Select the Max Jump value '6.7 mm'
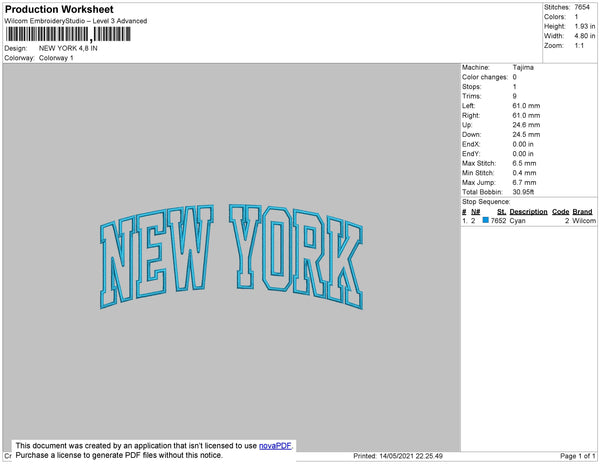 (x=524, y=182)
